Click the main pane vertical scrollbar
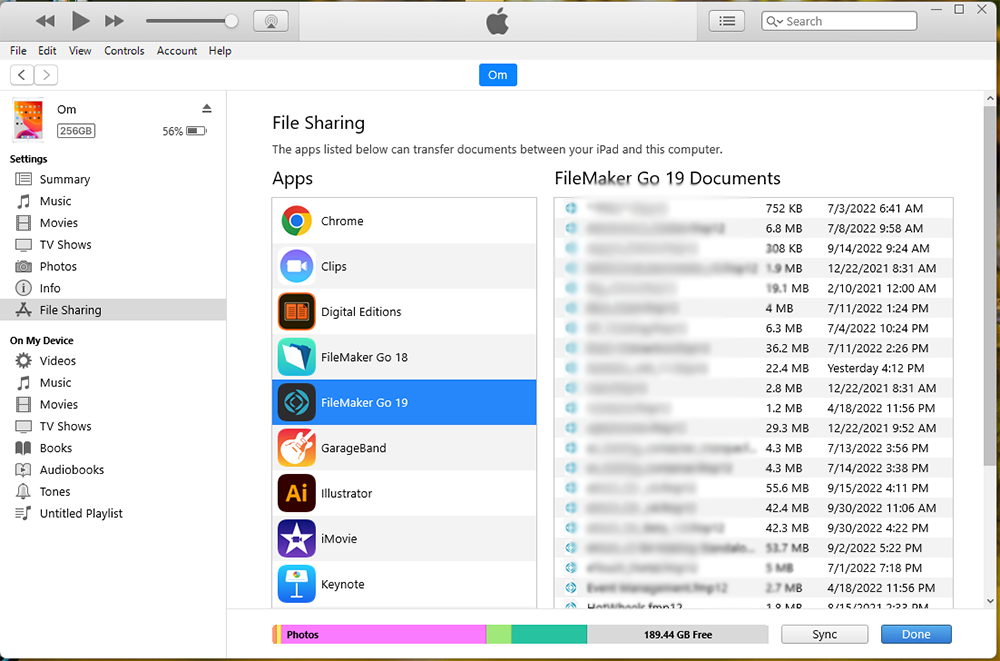 pyautogui.click(x=990, y=287)
